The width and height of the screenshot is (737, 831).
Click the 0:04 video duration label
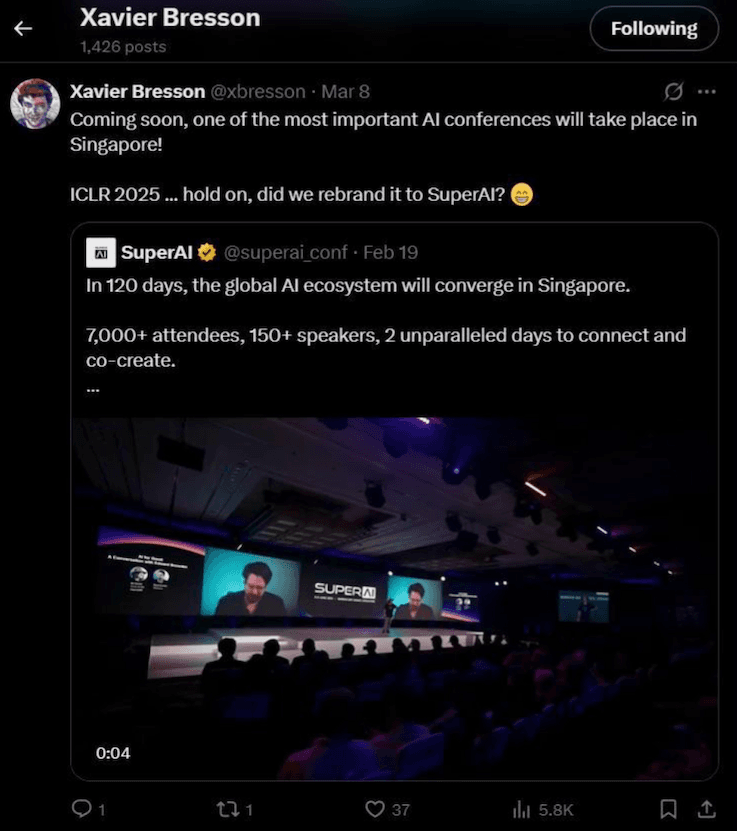coord(113,753)
